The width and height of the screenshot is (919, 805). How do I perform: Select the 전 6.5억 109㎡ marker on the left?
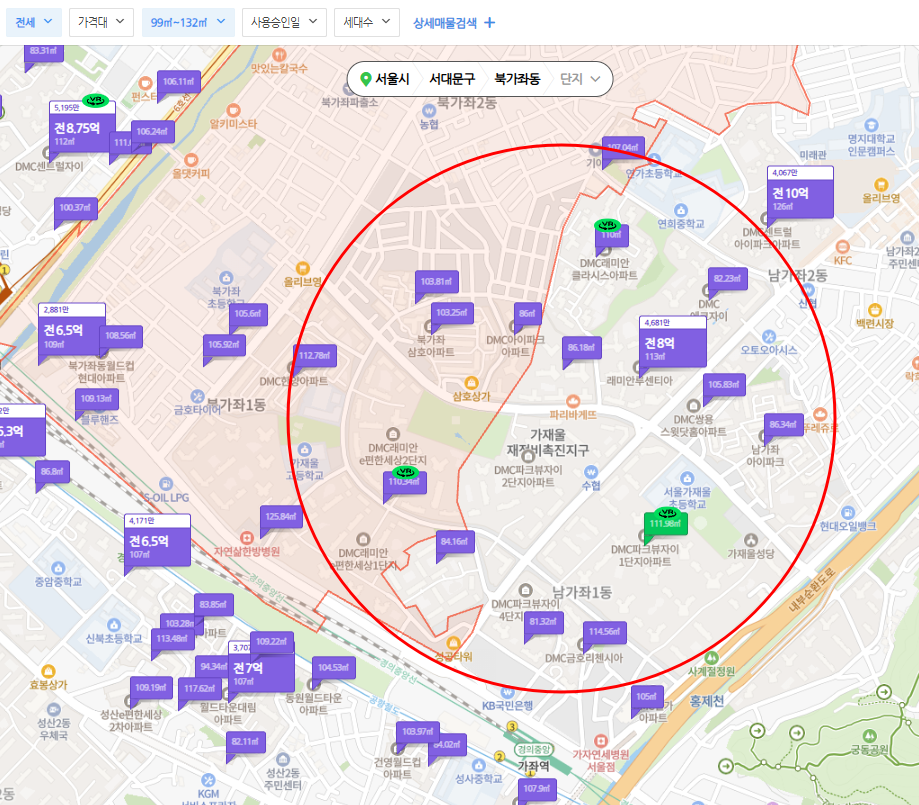point(64,331)
